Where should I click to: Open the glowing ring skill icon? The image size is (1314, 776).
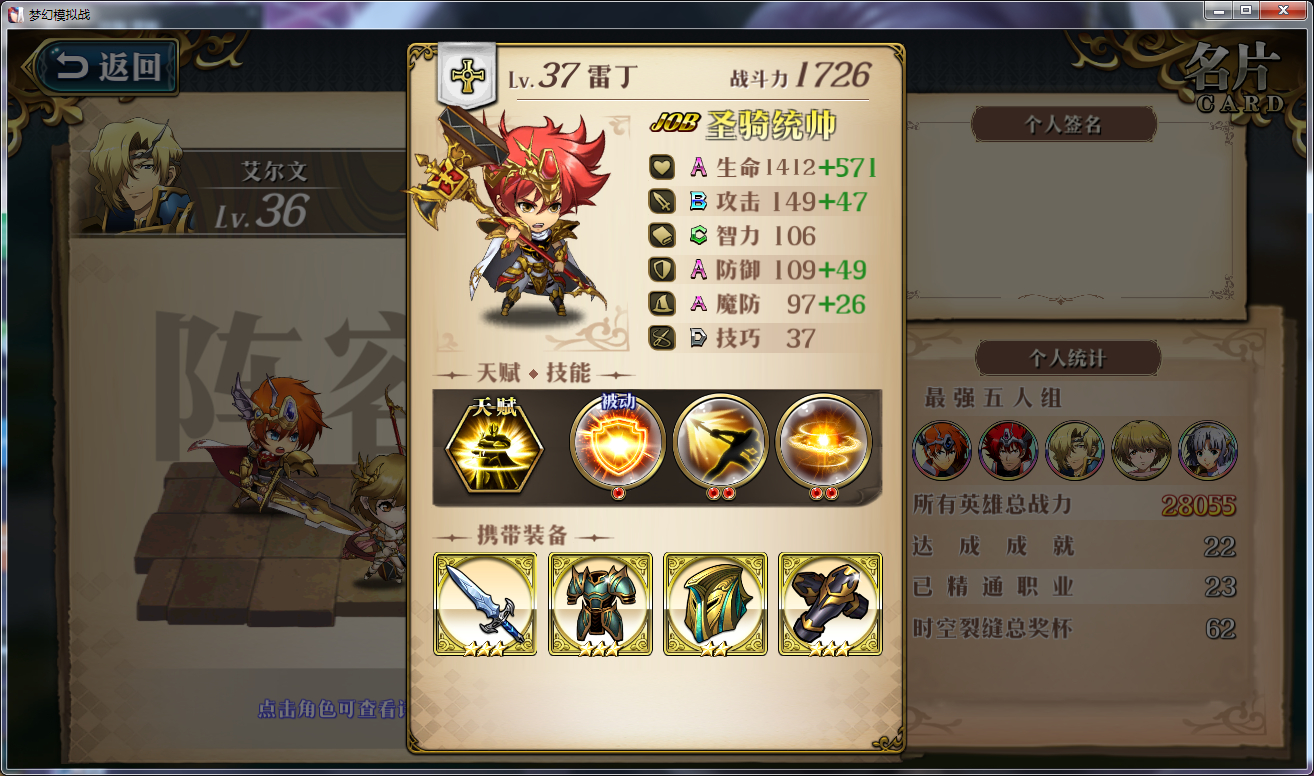pos(823,442)
